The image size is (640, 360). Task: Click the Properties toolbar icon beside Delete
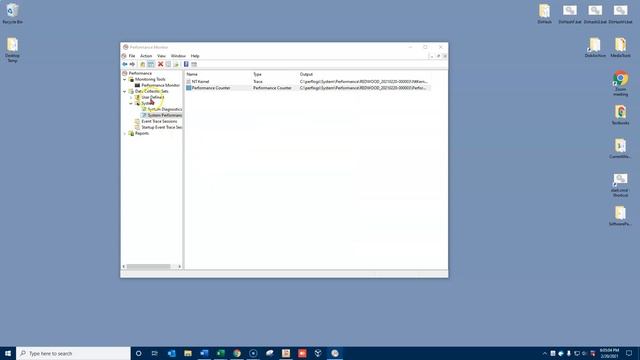168,64
